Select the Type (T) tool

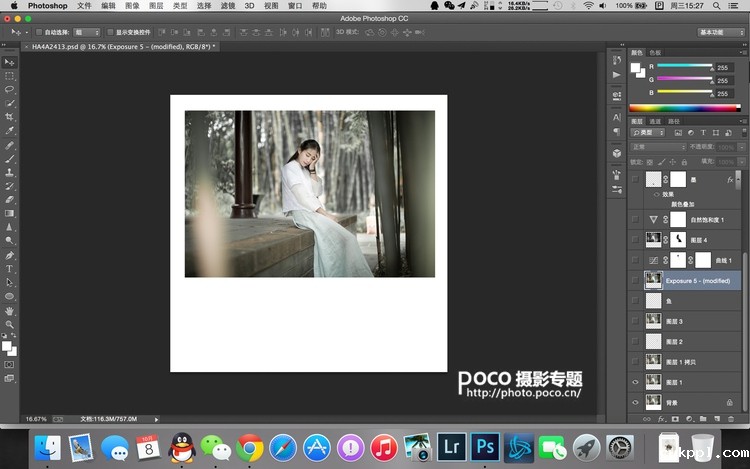(10, 269)
